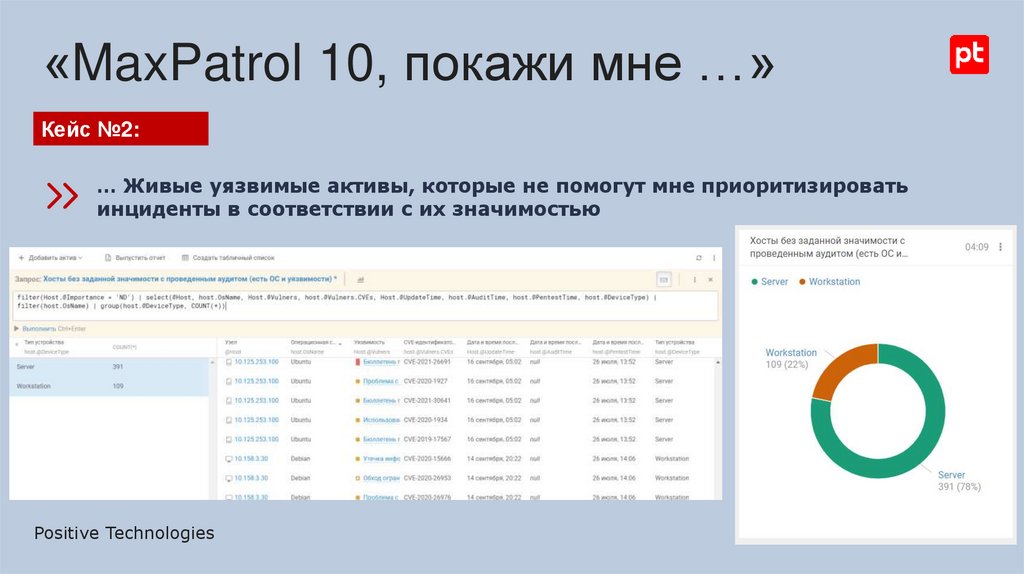Open host 10.125.253.100 in CVE-2020-1927 row
This screenshot has height=574, width=1024.
pyautogui.click(x=256, y=381)
